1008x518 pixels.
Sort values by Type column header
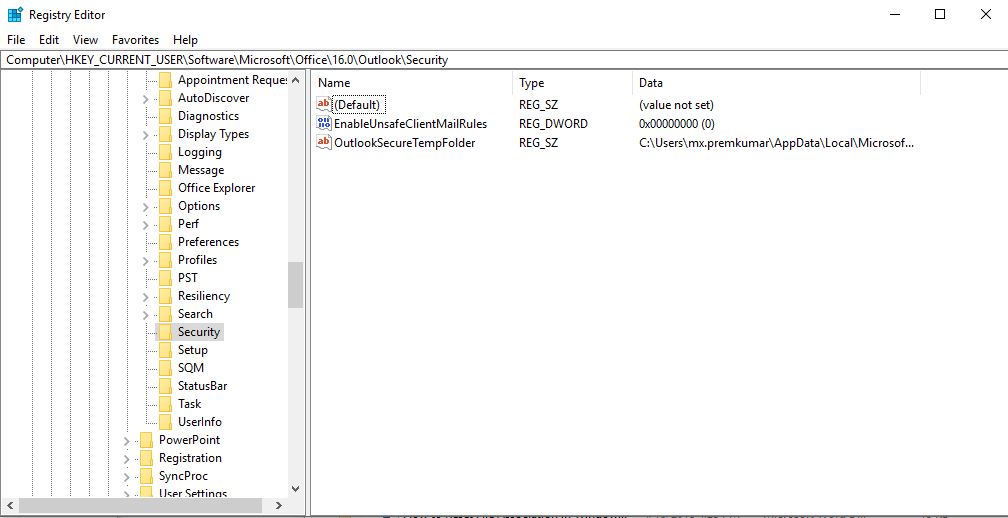pos(572,83)
